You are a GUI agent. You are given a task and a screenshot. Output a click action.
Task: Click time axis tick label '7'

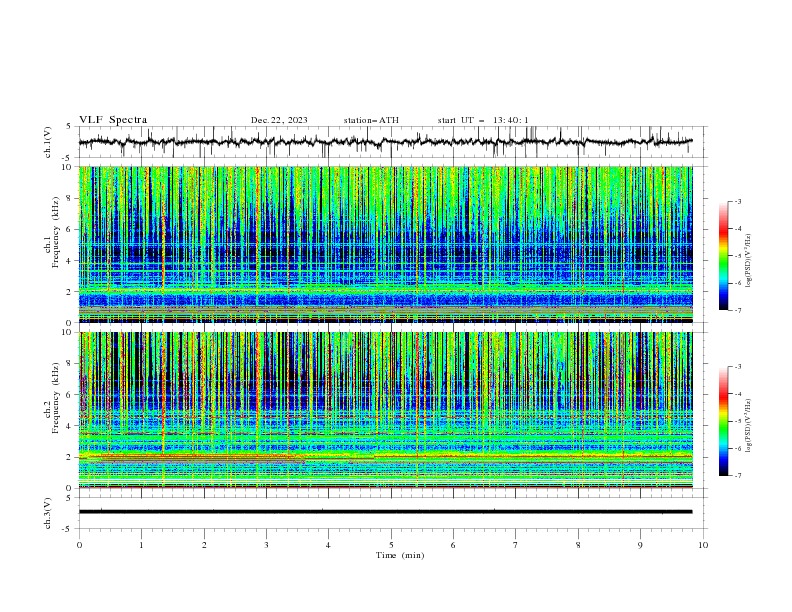click(x=516, y=545)
